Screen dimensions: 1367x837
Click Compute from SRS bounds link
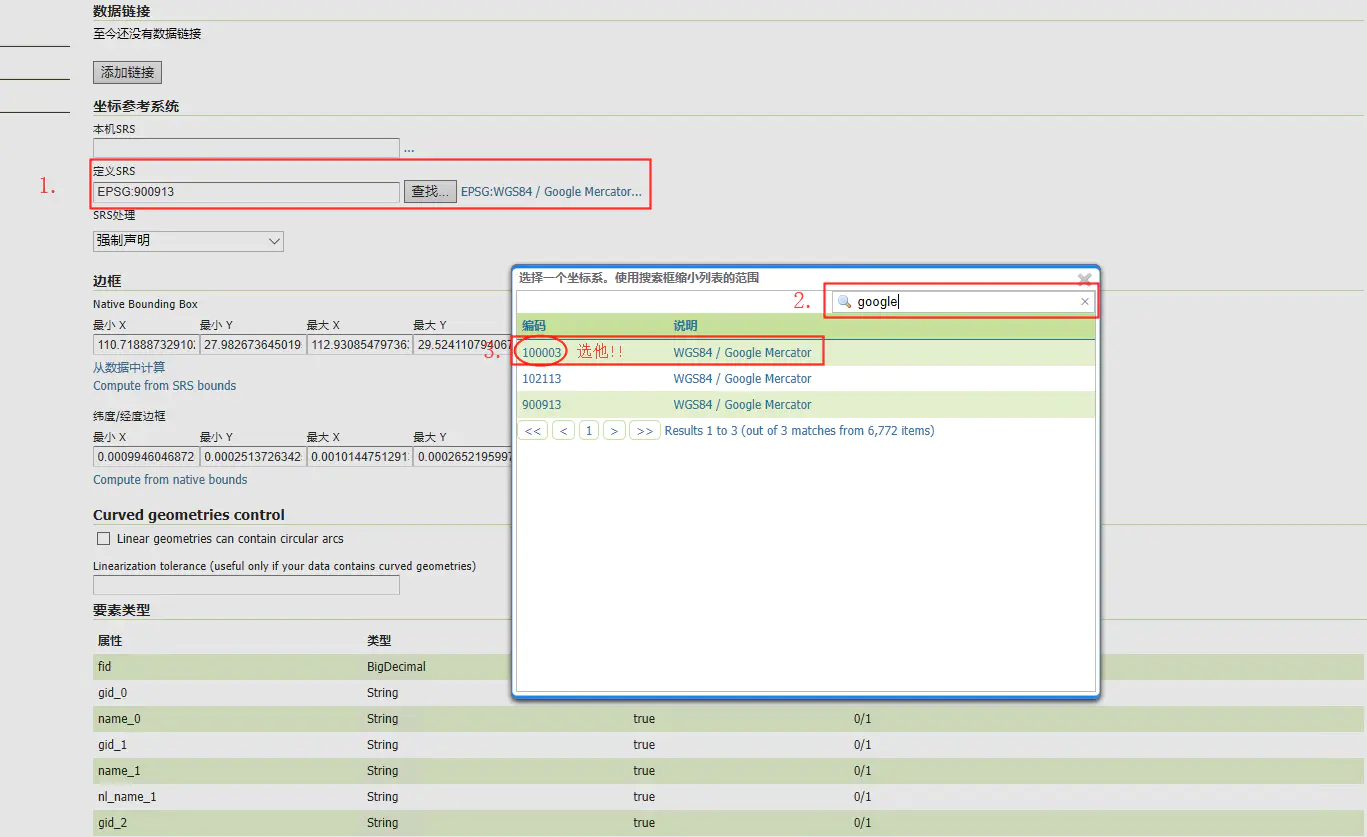165,386
